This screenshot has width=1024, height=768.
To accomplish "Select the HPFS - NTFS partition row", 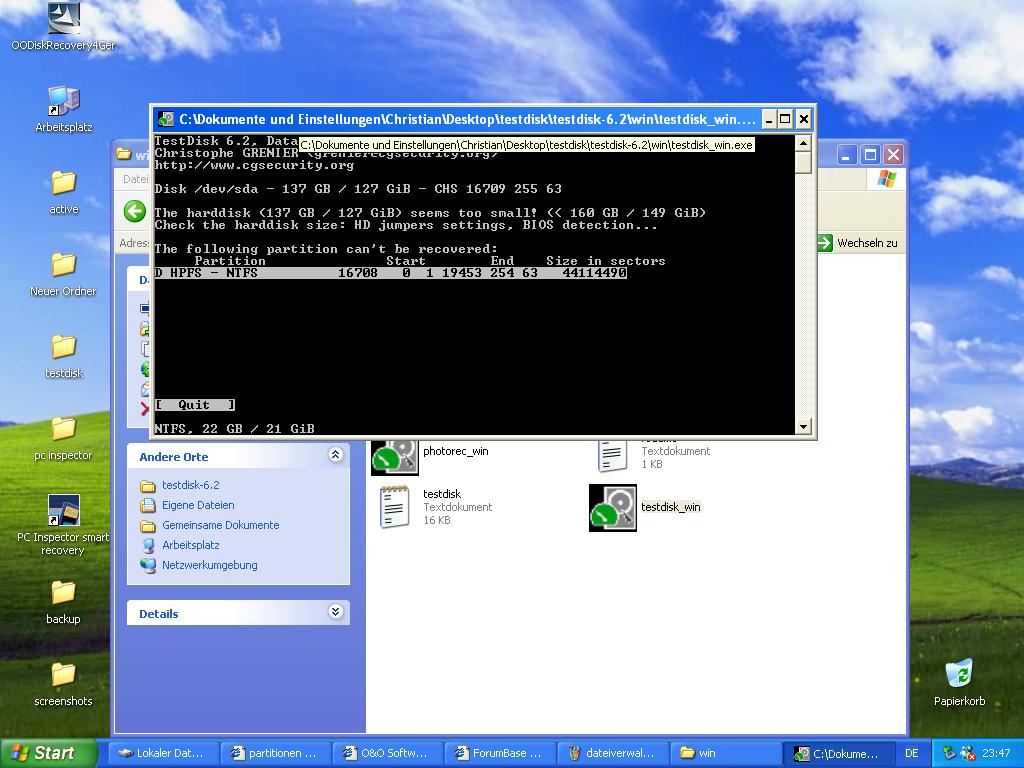I will [x=391, y=273].
